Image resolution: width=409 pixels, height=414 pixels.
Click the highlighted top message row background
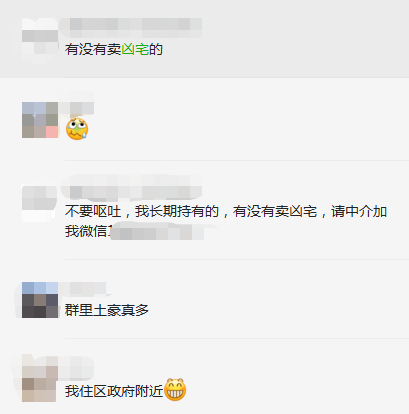pos(204,39)
